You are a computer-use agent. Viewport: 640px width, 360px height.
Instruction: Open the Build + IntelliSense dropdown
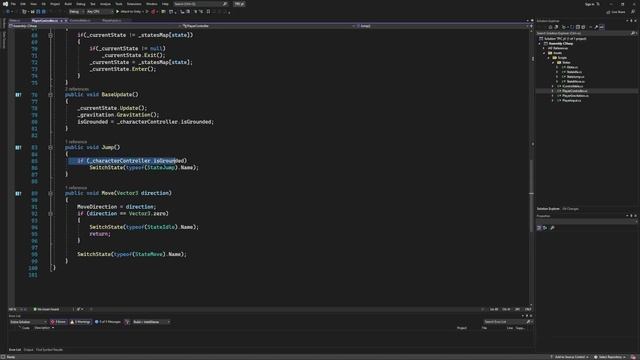pyautogui.click(x=151, y=322)
